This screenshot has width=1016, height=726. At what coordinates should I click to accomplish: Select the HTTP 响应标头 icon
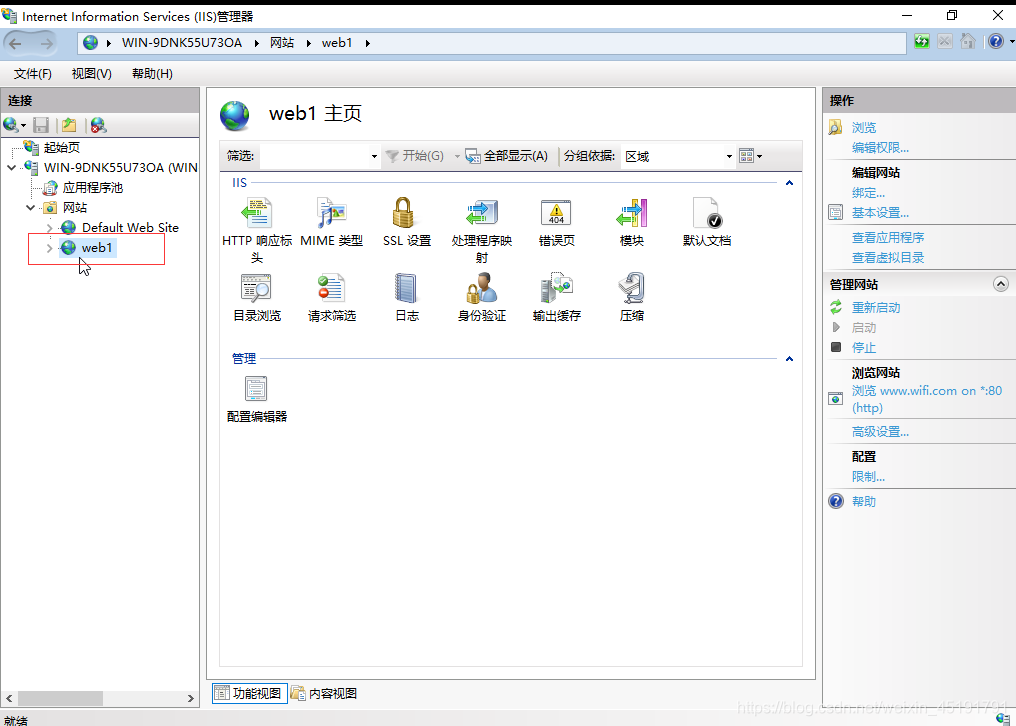pyautogui.click(x=256, y=213)
